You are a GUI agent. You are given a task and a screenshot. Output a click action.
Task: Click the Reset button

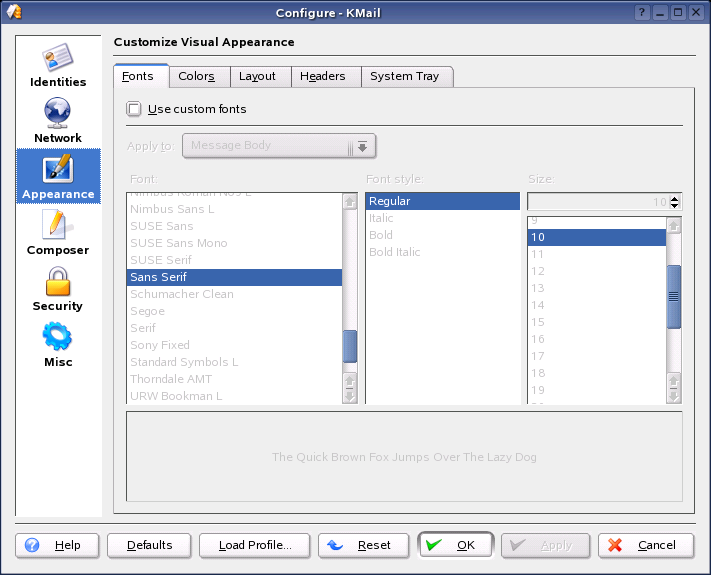tap(362, 545)
